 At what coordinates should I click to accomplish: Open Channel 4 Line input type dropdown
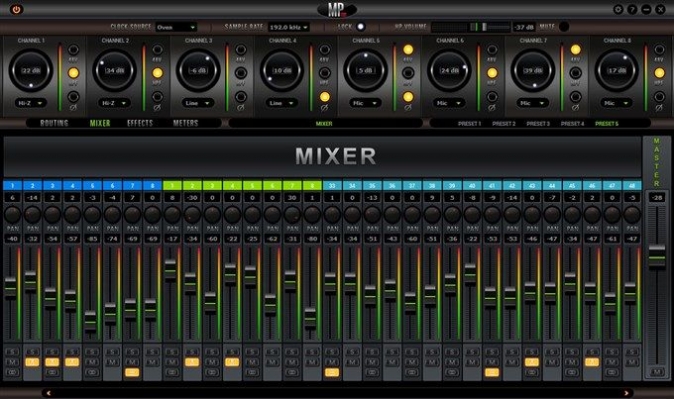[x=281, y=103]
